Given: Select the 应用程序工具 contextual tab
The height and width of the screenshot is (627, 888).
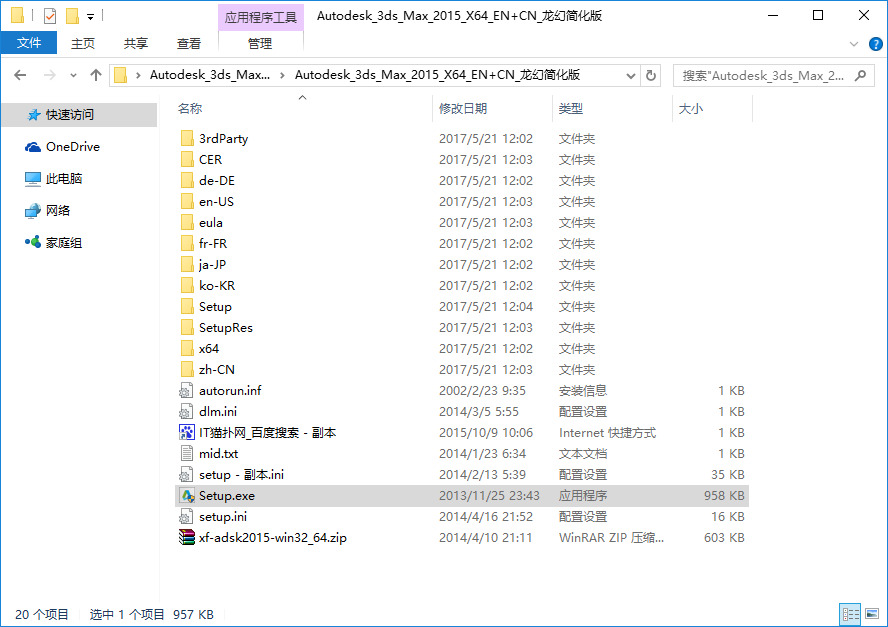Looking at the screenshot, I should click(261, 17).
